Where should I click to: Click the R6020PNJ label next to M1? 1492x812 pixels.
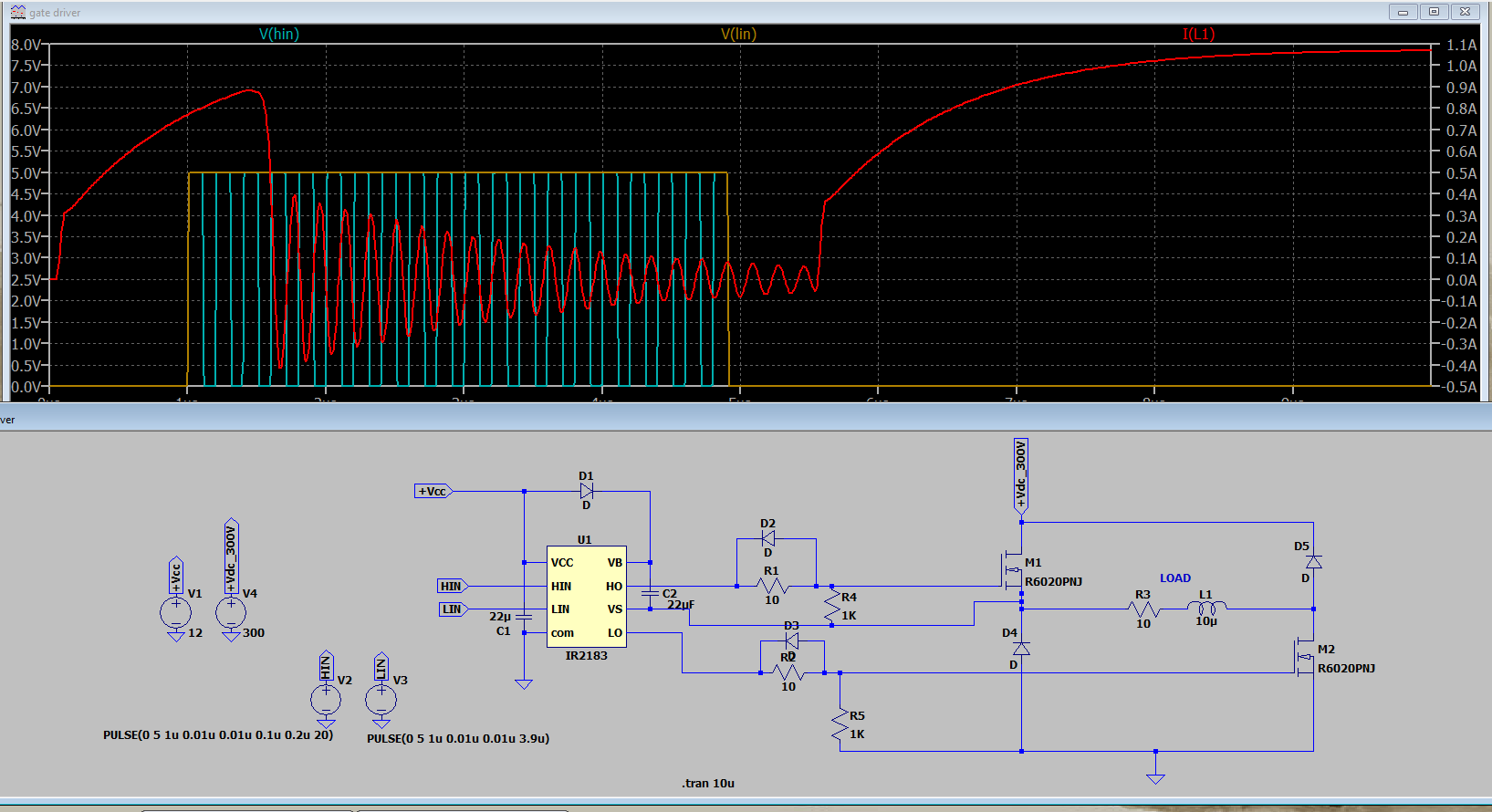(1053, 581)
